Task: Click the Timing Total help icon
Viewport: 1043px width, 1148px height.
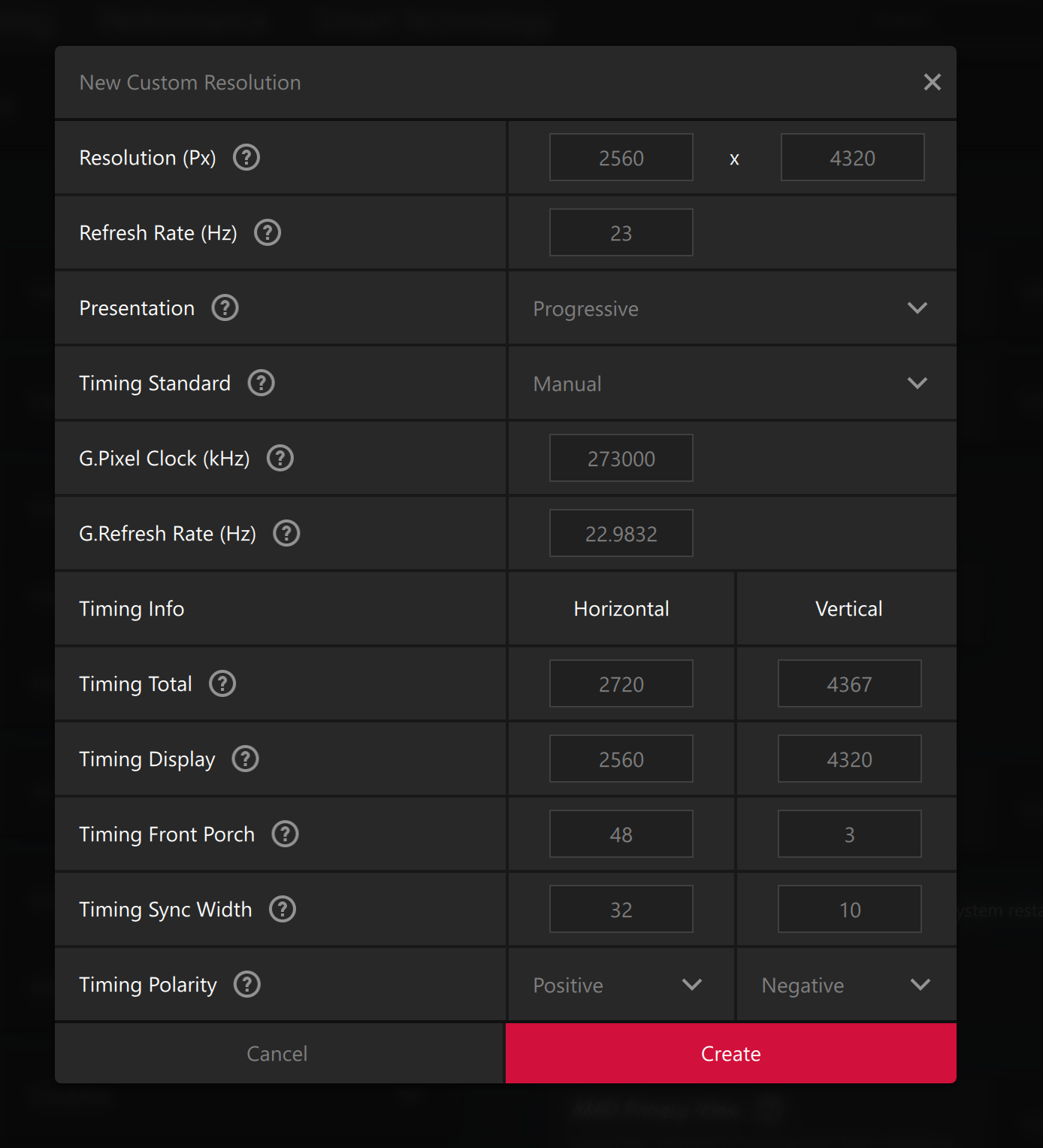Action: (x=222, y=684)
